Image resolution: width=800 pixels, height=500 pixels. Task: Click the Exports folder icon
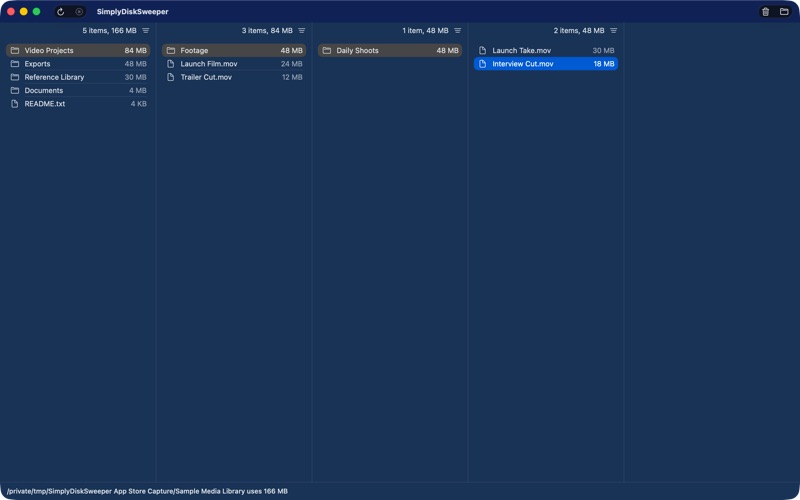coord(15,64)
